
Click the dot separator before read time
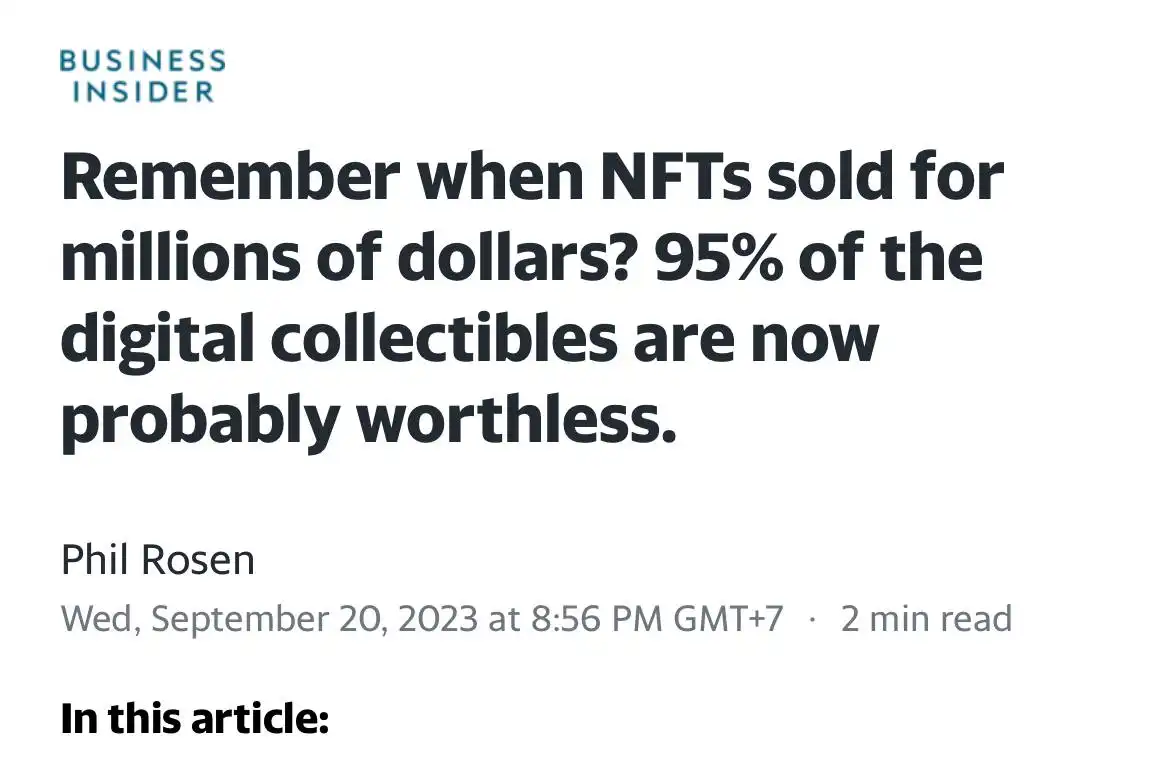click(x=813, y=619)
